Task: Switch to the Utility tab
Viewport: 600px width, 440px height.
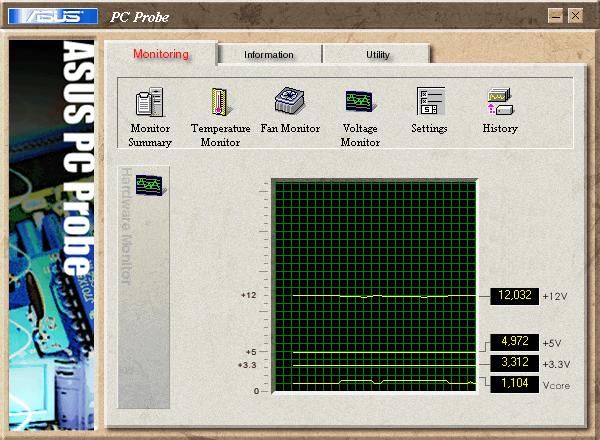Action: pos(378,55)
